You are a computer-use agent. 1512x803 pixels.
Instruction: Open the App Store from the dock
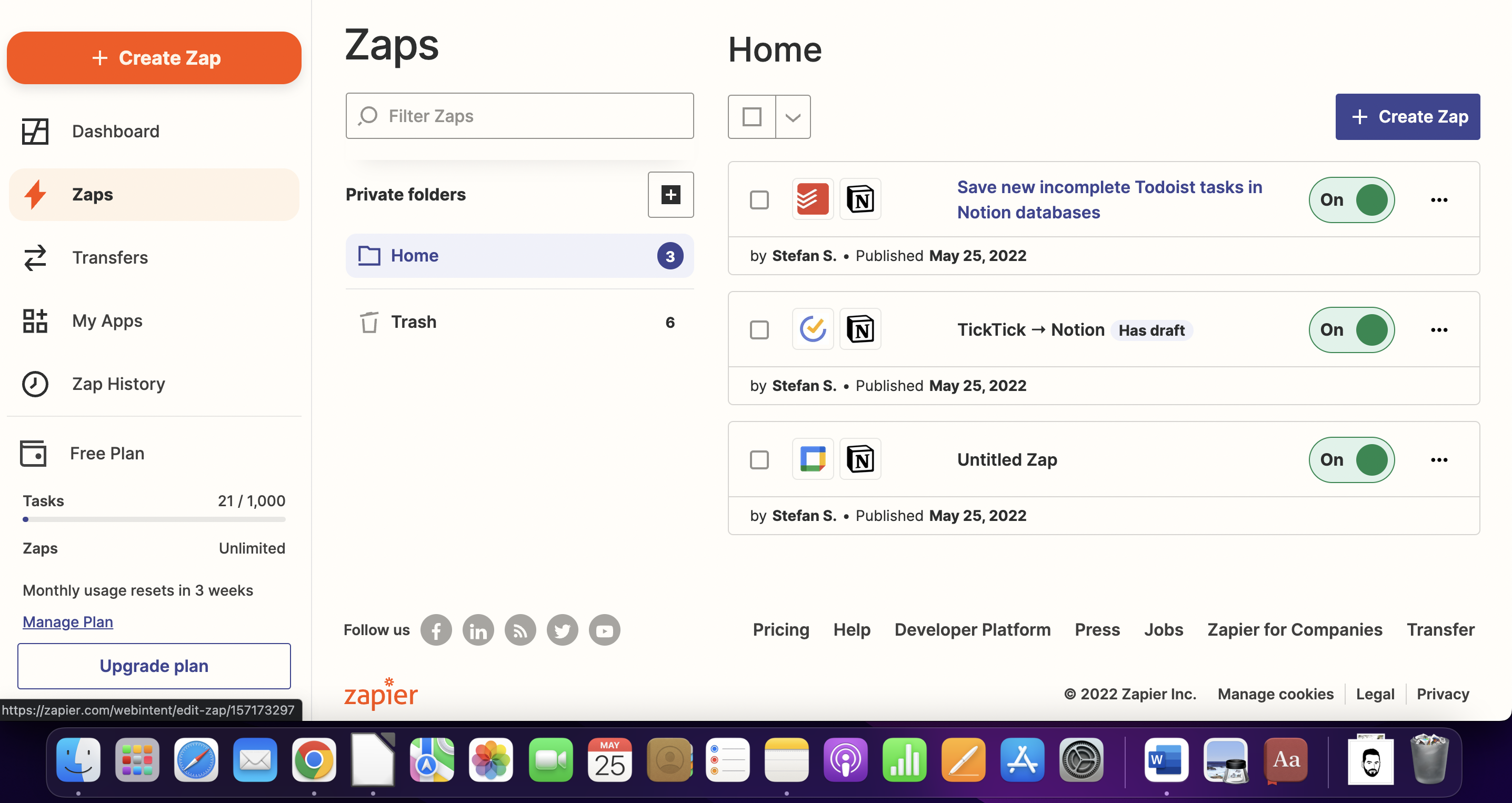click(x=1023, y=760)
